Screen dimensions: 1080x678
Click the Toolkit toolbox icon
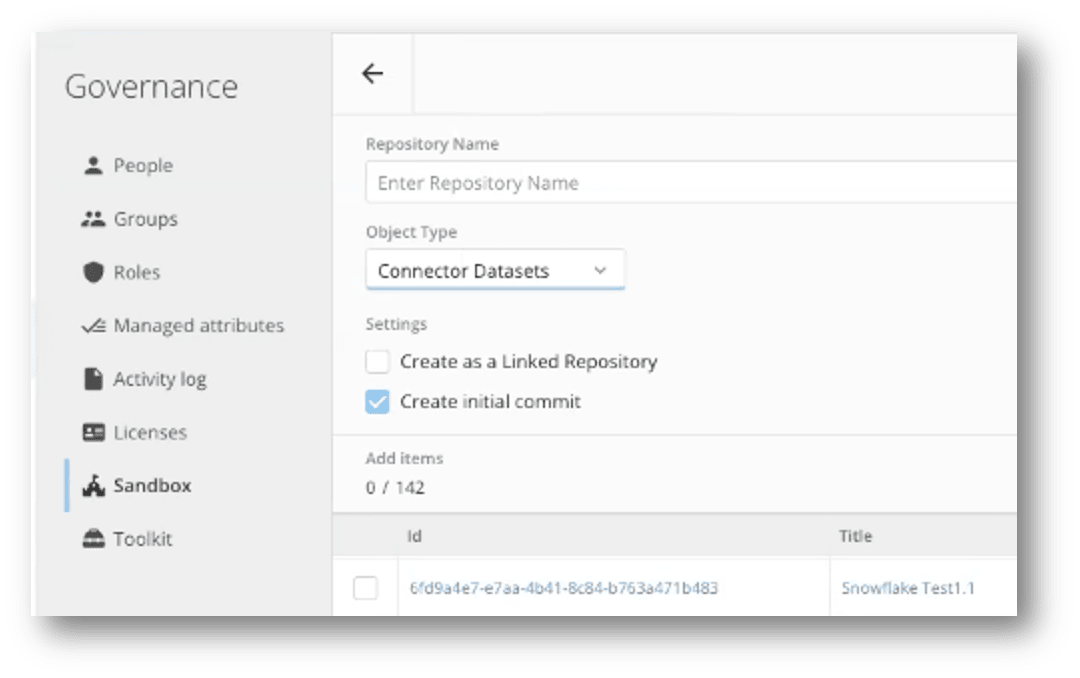point(93,539)
